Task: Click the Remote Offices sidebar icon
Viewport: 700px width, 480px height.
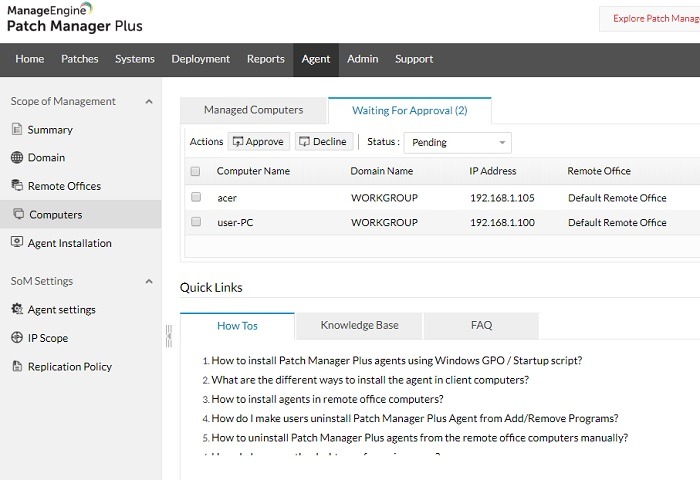Action: click(x=17, y=185)
